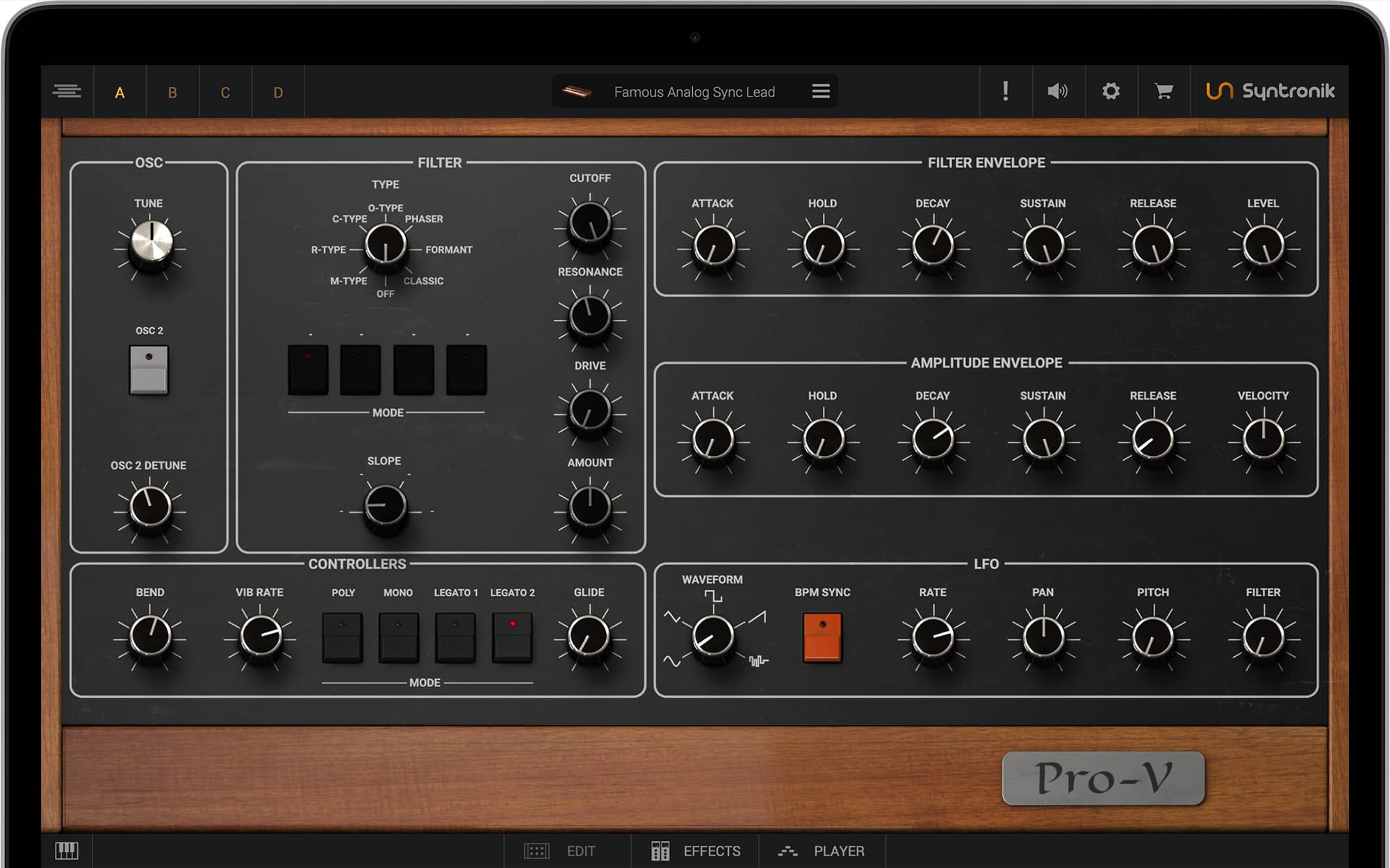
Task: Click the Pro-V nameplate badge
Action: pyautogui.click(x=1103, y=778)
